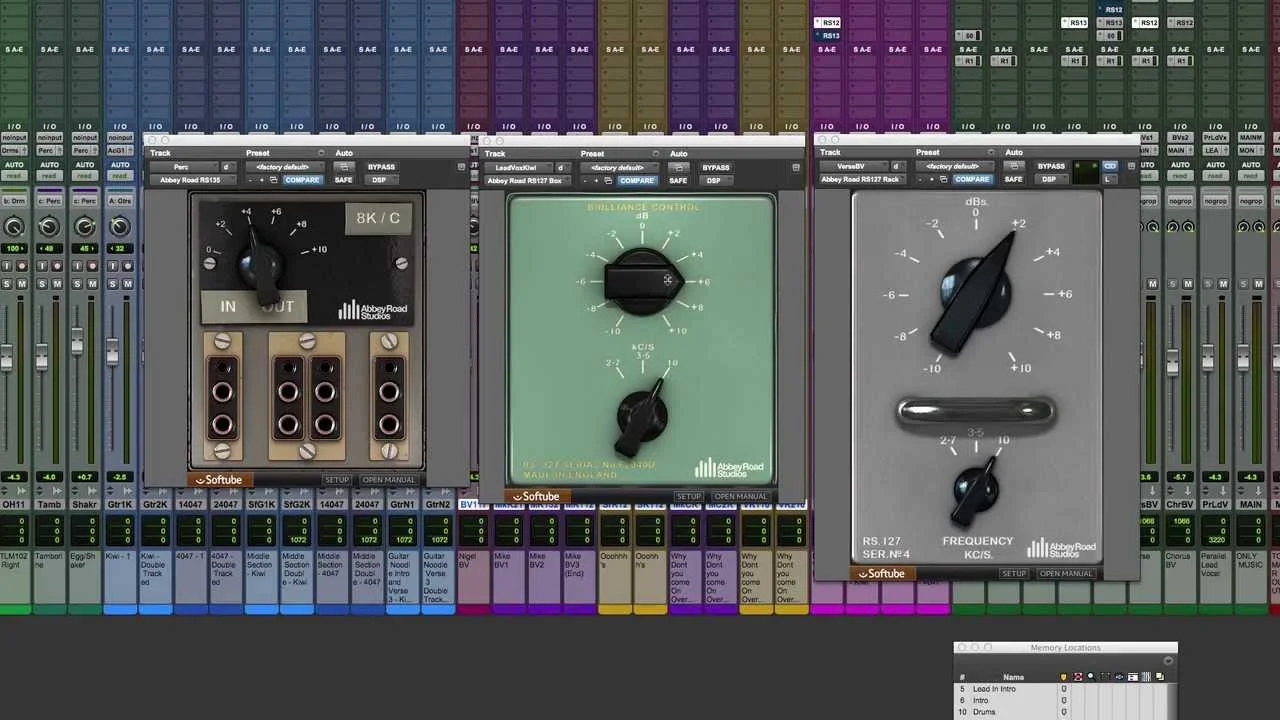Screen dimensions: 1280x720
Task: Click the automation enable icon beside BYPASS on RS135
Action: [343, 166]
